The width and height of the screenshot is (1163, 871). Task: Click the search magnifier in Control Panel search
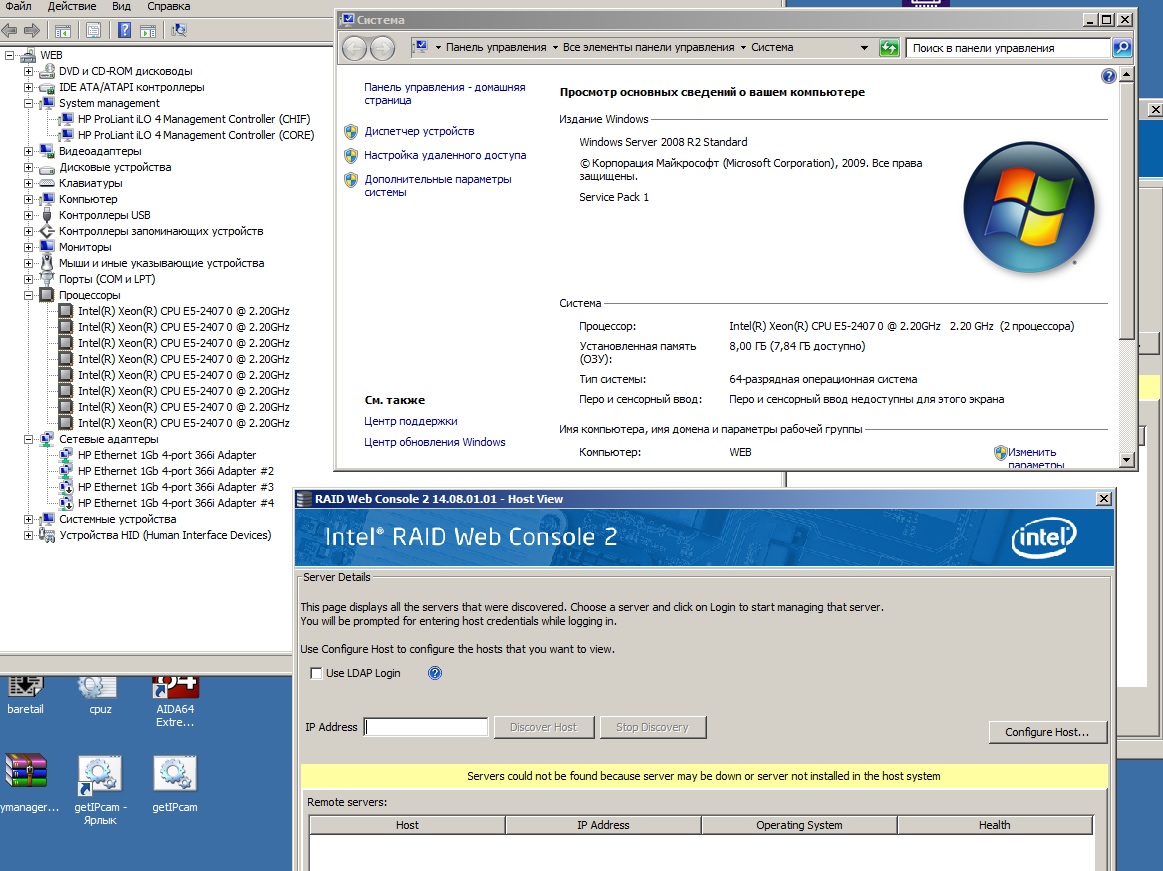(x=1122, y=47)
